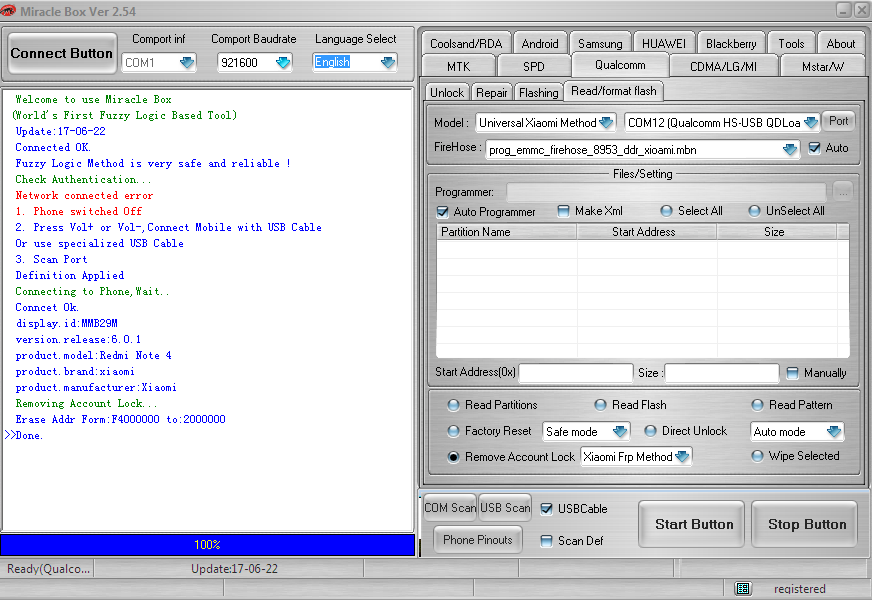The height and width of the screenshot is (600, 872).
Task: Click the Size input field
Action: click(722, 373)
